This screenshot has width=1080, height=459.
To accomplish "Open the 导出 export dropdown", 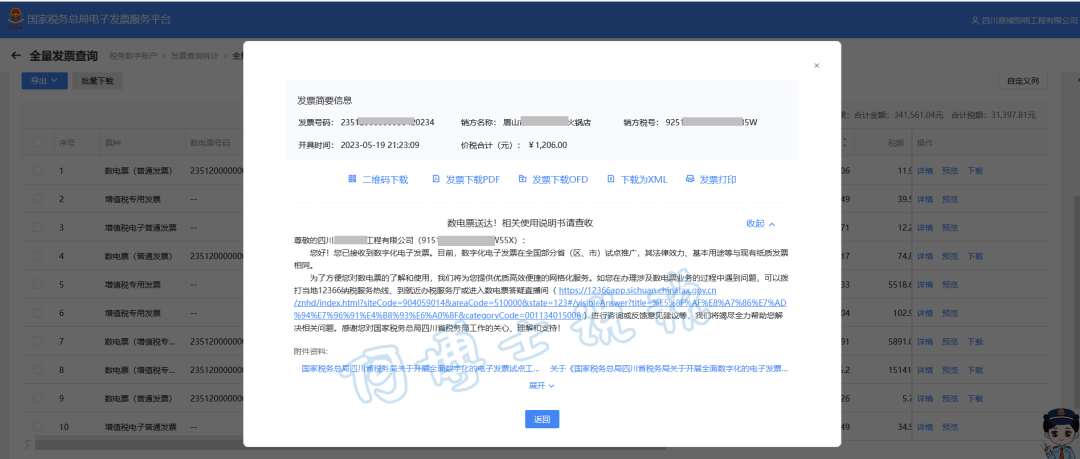I will [44, 80].
